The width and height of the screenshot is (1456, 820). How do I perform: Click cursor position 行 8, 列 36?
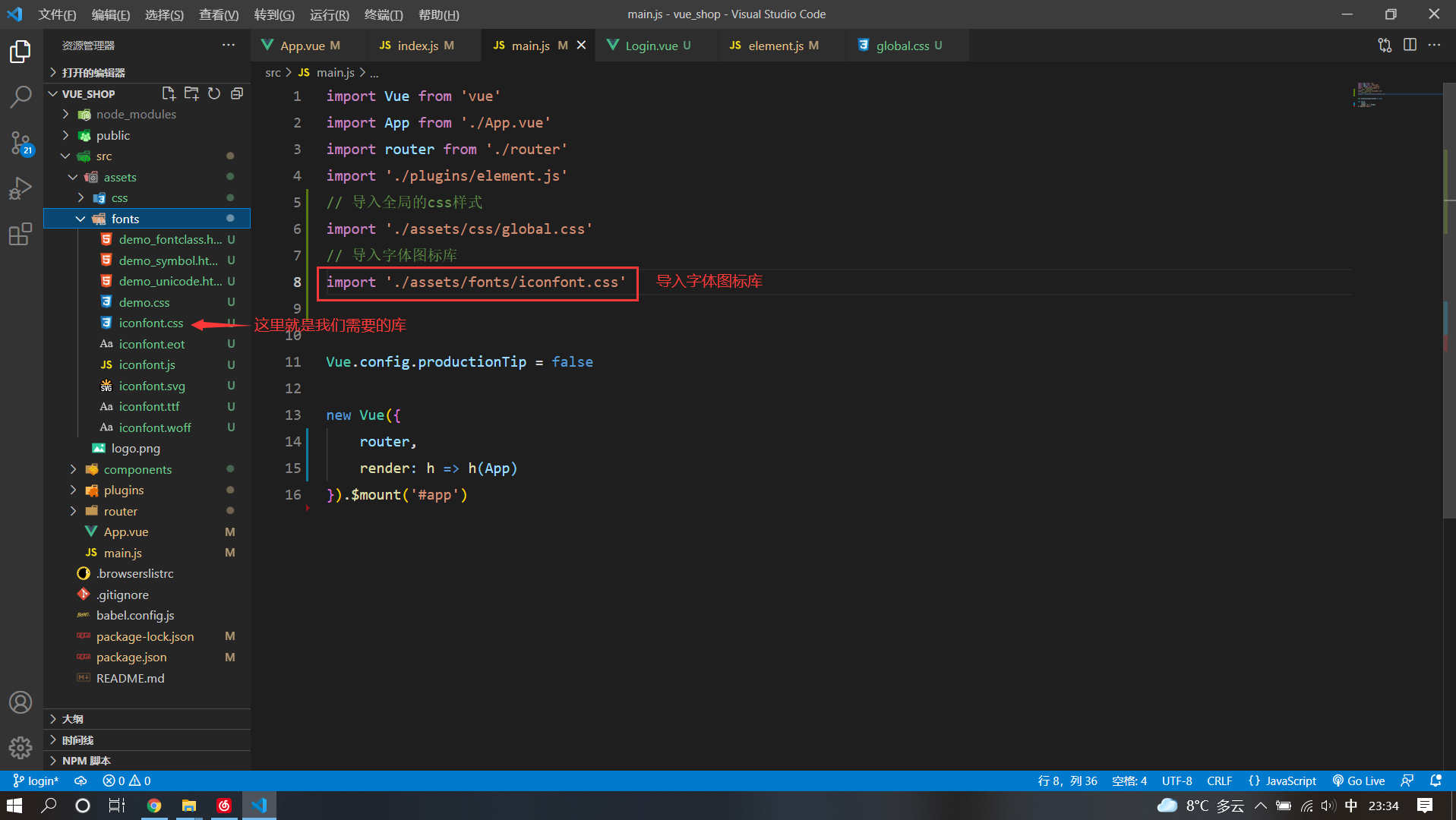(1067, 781)
